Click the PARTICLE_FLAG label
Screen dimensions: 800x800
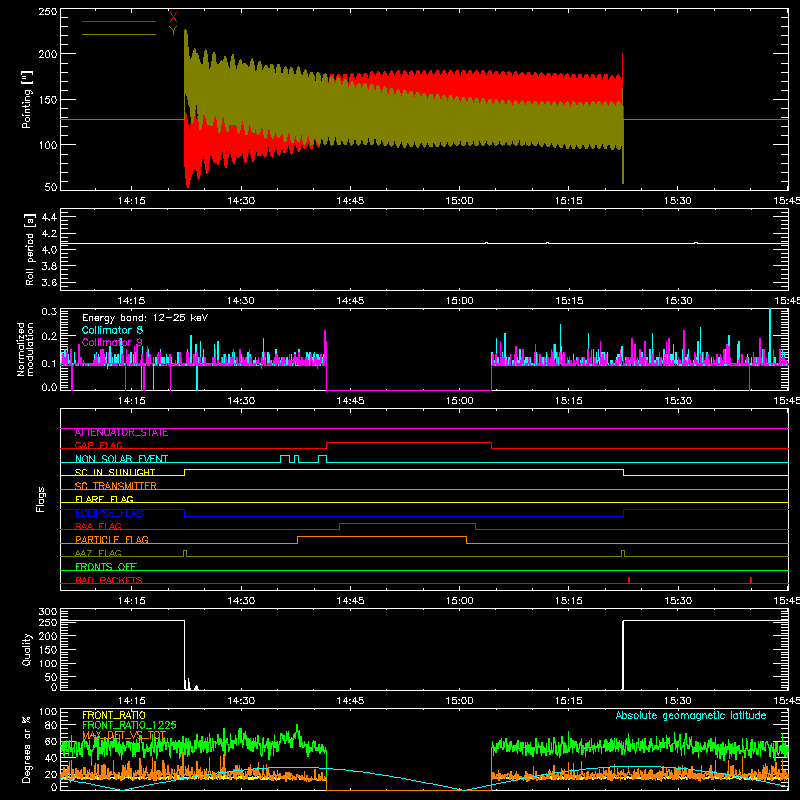click(112, 540)
